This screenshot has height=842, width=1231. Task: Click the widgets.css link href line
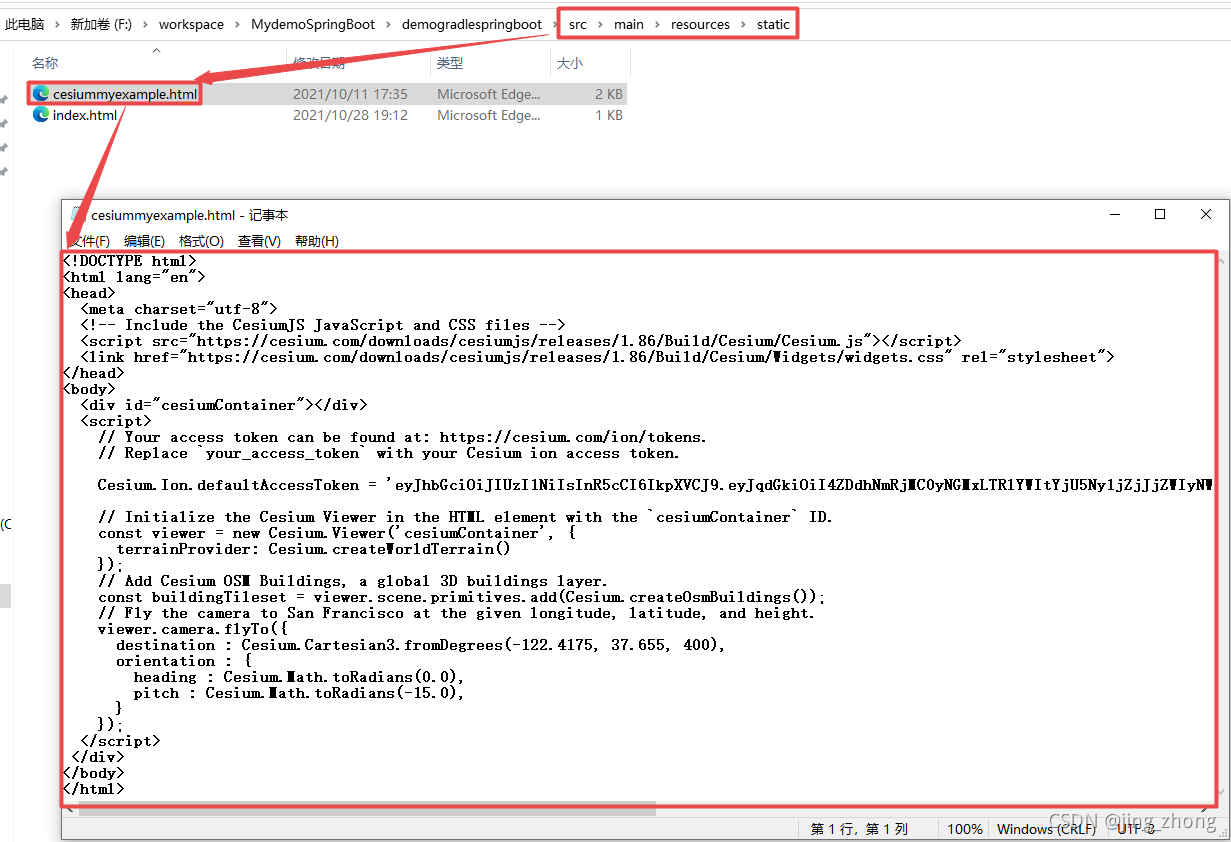(x=597, y=357)
